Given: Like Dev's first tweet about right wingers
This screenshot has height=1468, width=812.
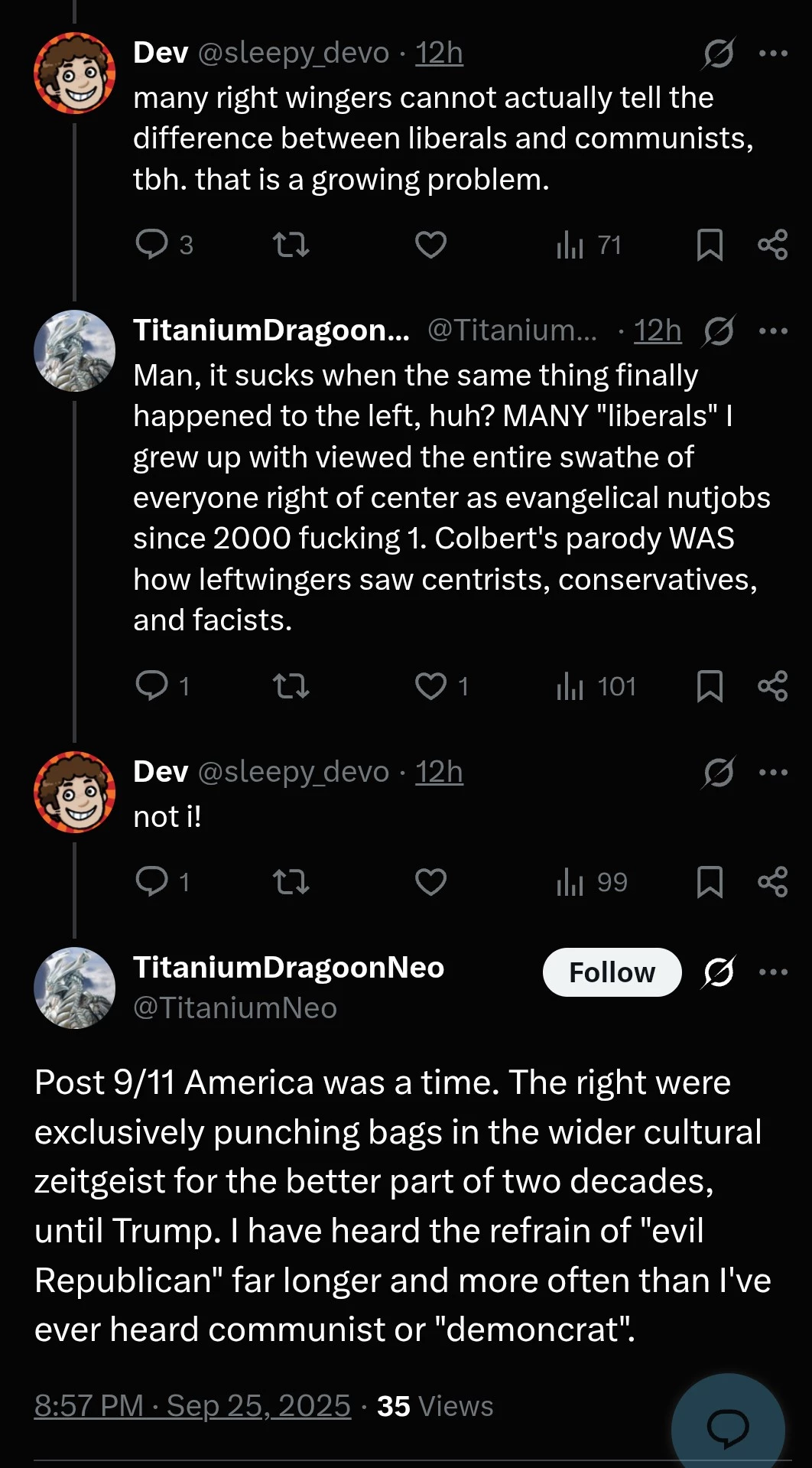Looking at the screenshot, I should (430, 245).
